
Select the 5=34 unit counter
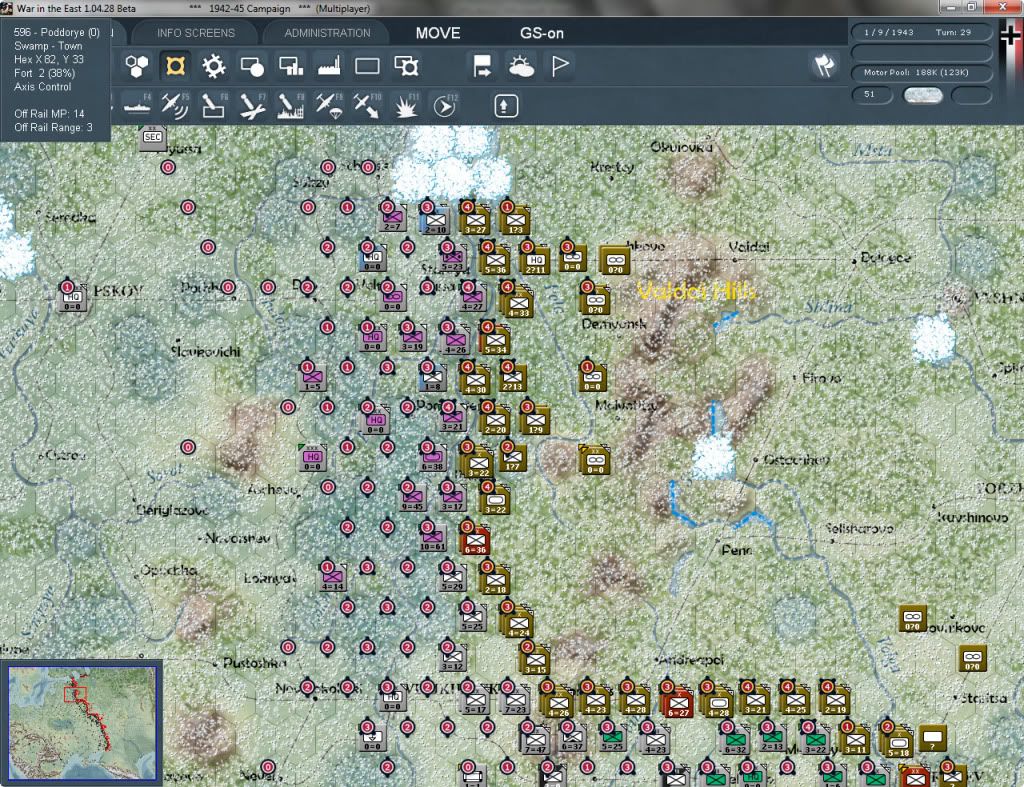tap(495, 340)
